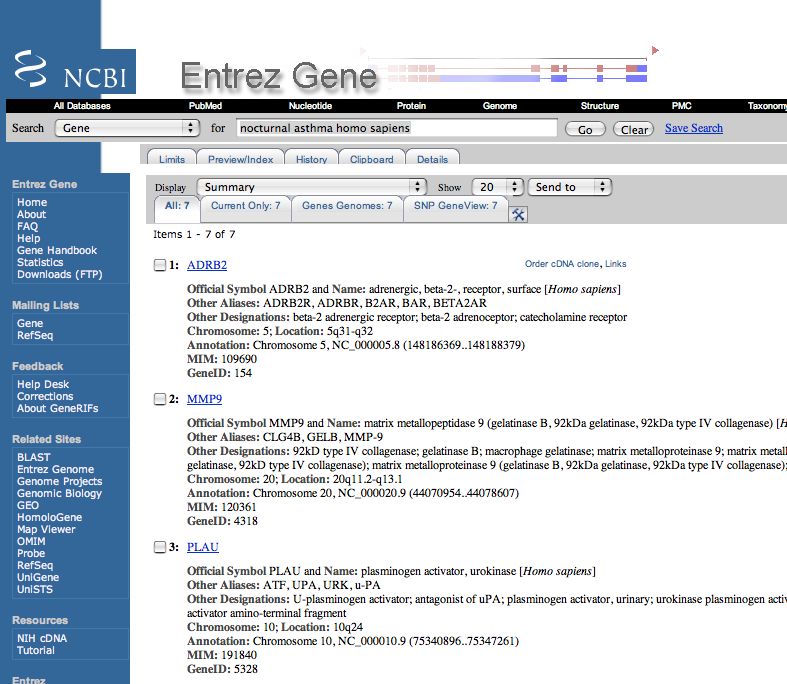Select PubMed in the top database bar
This screenshot has width=787, height=684.
206,106
